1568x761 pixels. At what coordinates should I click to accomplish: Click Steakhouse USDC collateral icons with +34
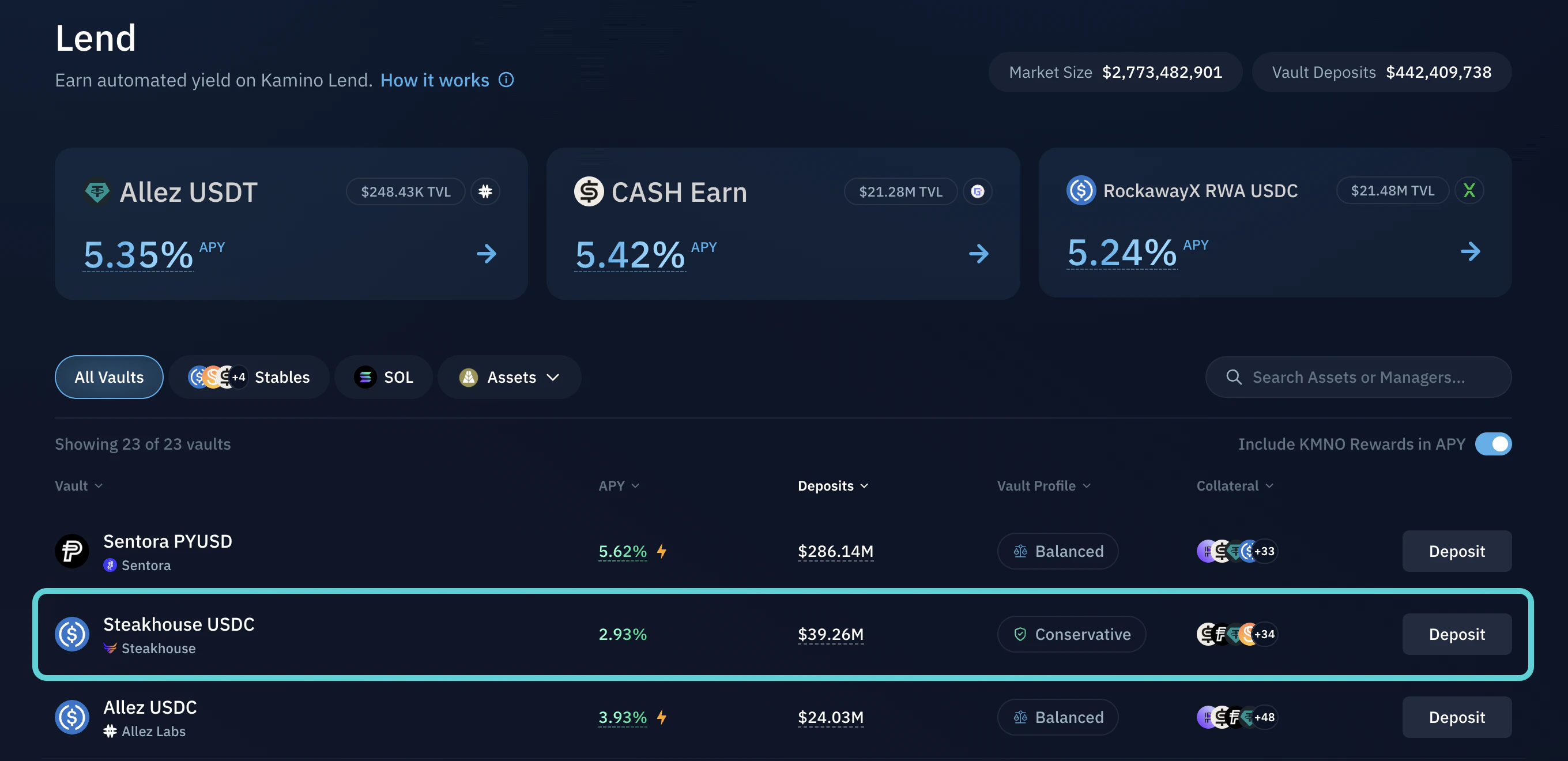(x=1237, y=634)
